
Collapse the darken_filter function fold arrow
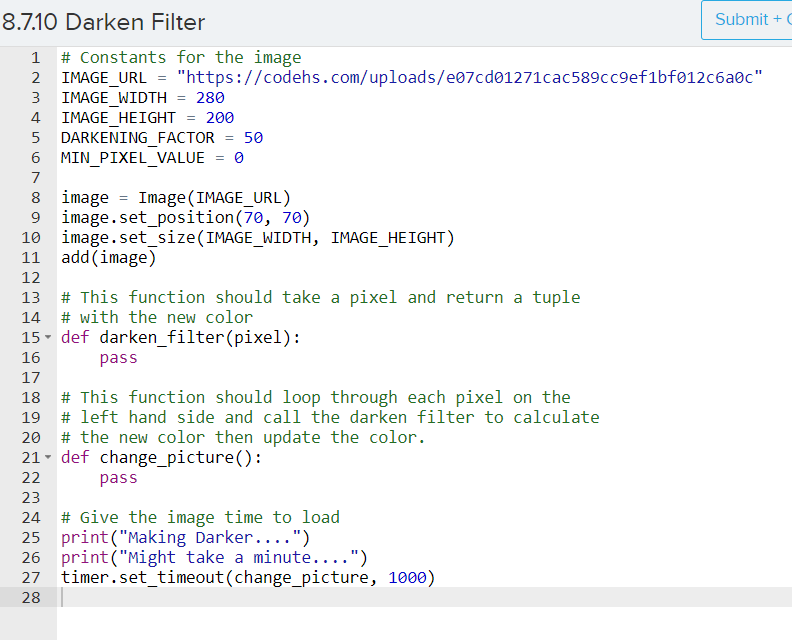point(48,337)
